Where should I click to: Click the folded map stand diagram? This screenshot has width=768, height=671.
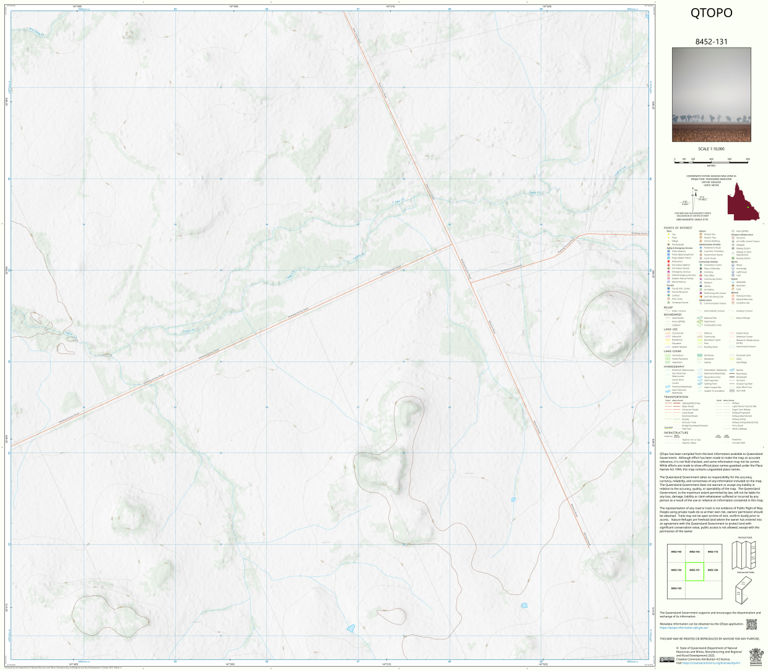point(743,590)
